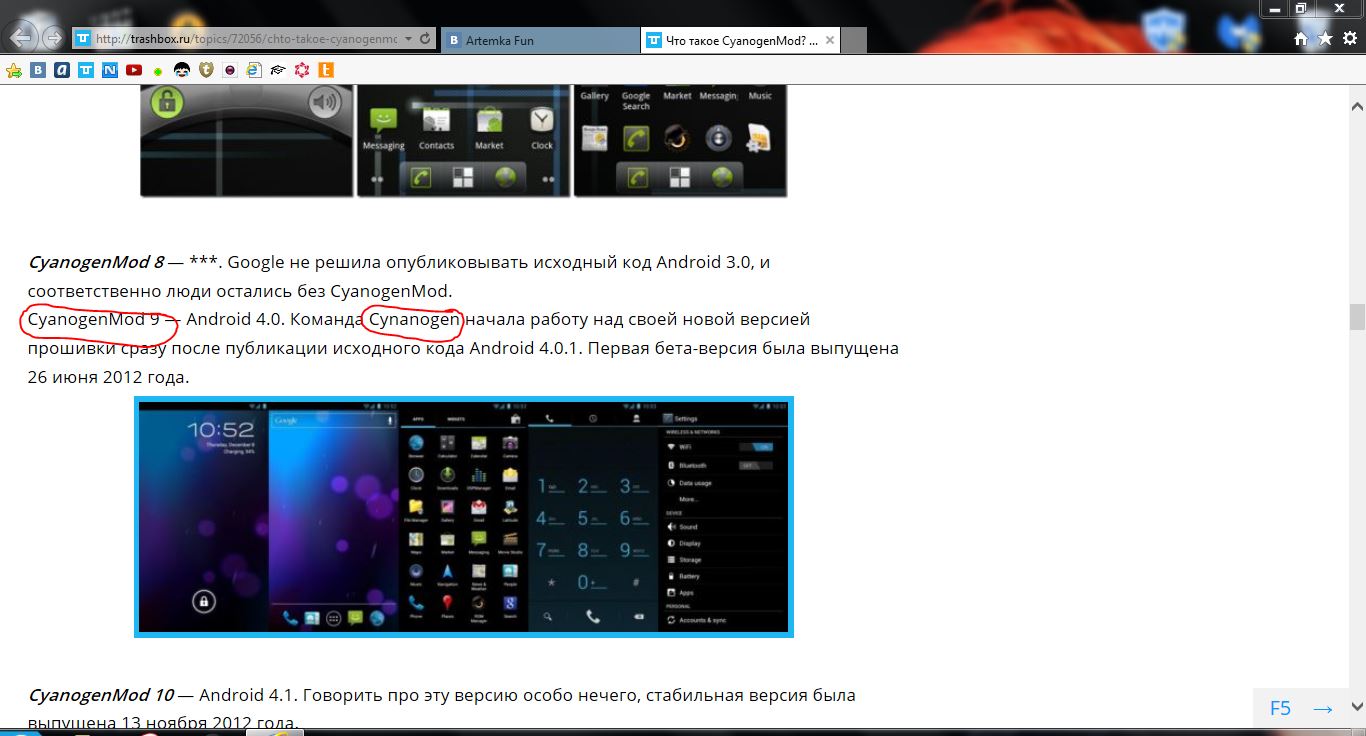Viewport: 1366px width, 736px height.
Task: Open the Internet Explorer 'e' bookmark
Action: coord(254,70)
